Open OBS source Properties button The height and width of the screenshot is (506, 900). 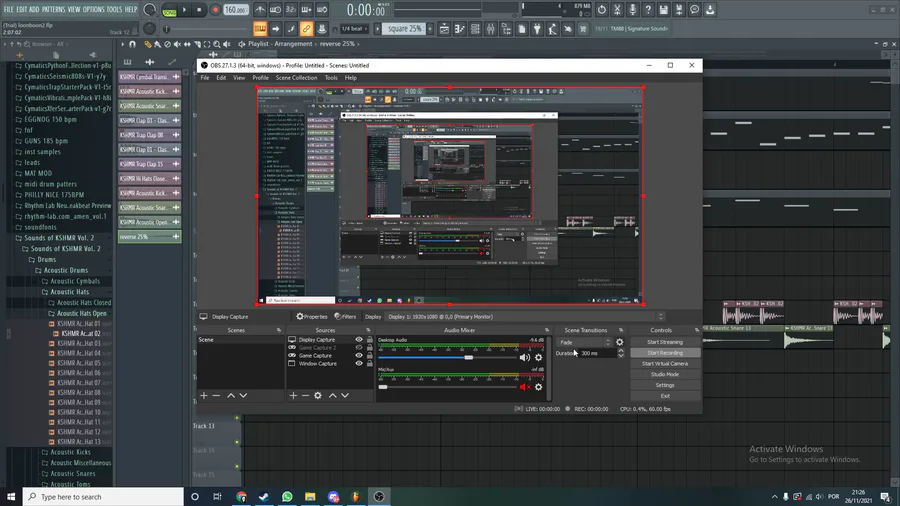(x=312, y=317)
